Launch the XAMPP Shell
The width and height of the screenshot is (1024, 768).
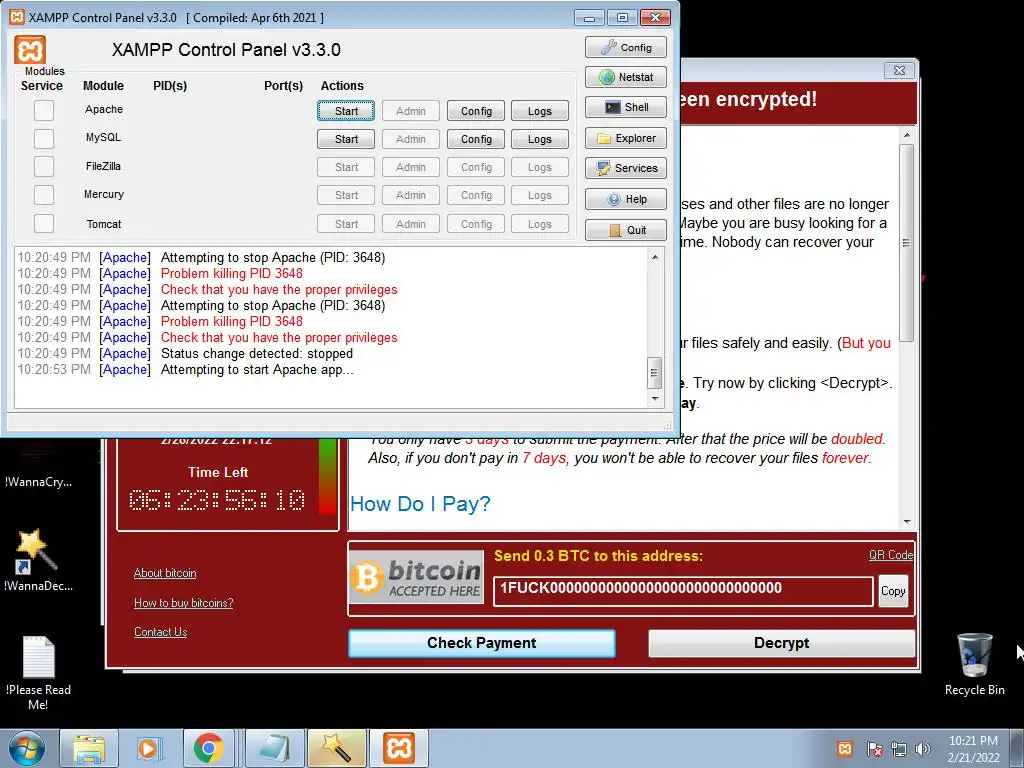click(626, 107)
